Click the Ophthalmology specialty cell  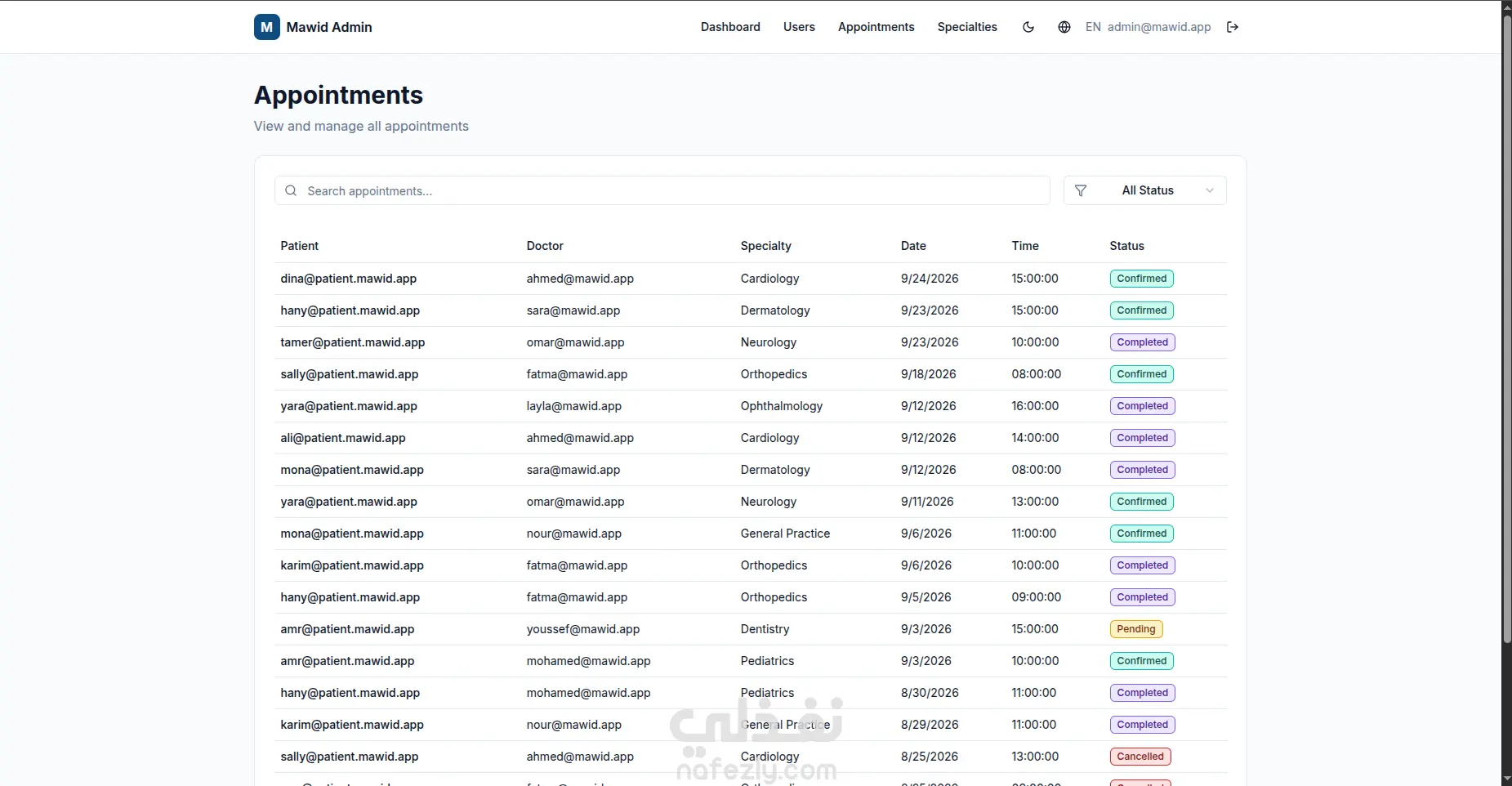782,406
